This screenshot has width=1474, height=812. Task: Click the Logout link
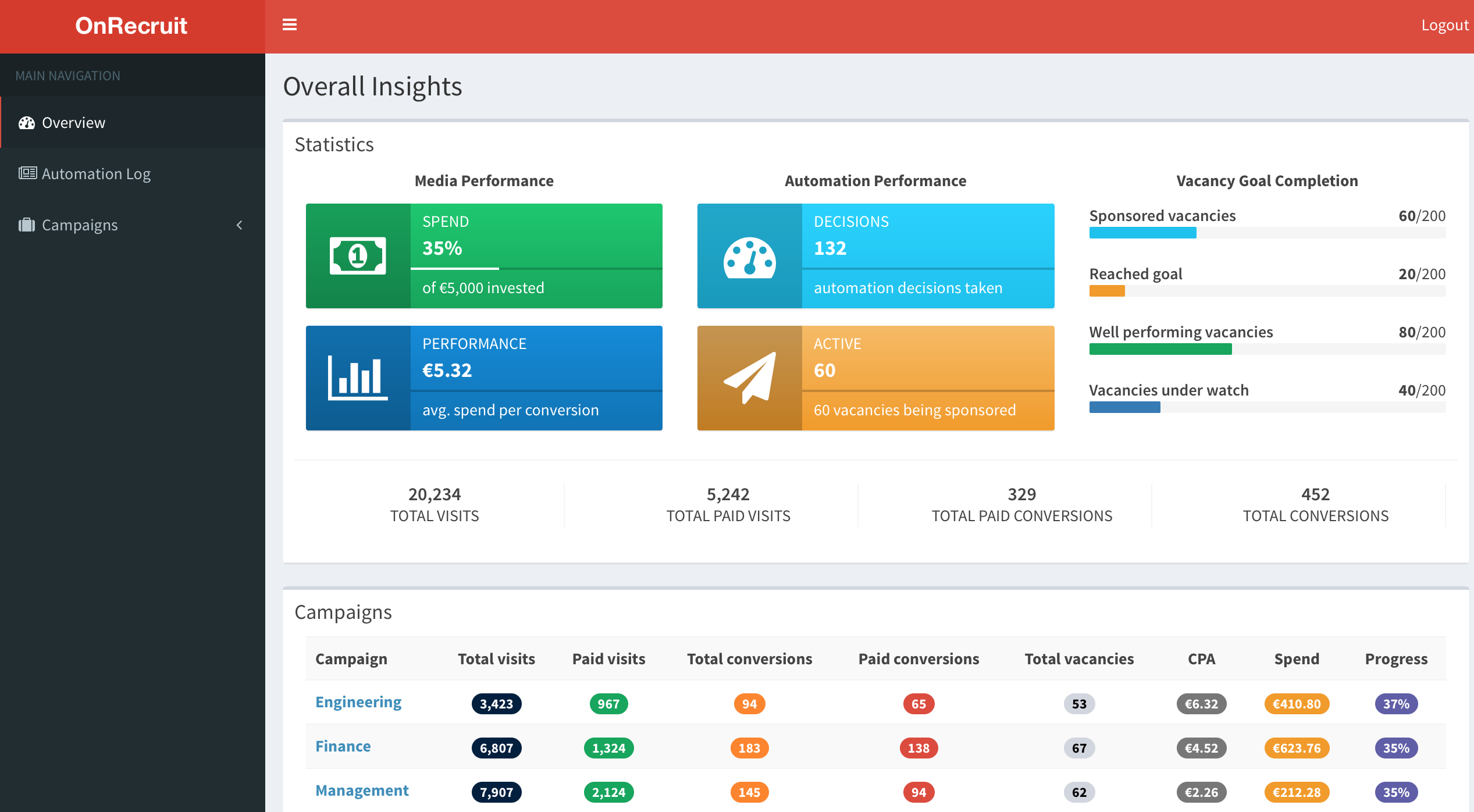[1444, 25]
